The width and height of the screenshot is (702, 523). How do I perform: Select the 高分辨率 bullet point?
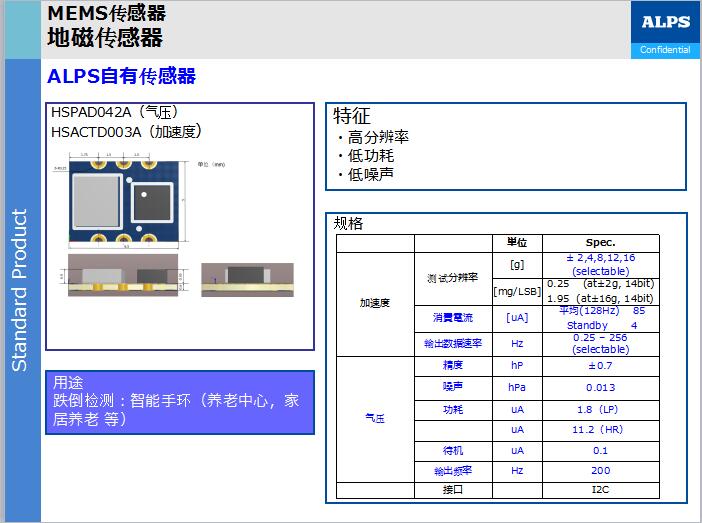click(x=374, y=137)
